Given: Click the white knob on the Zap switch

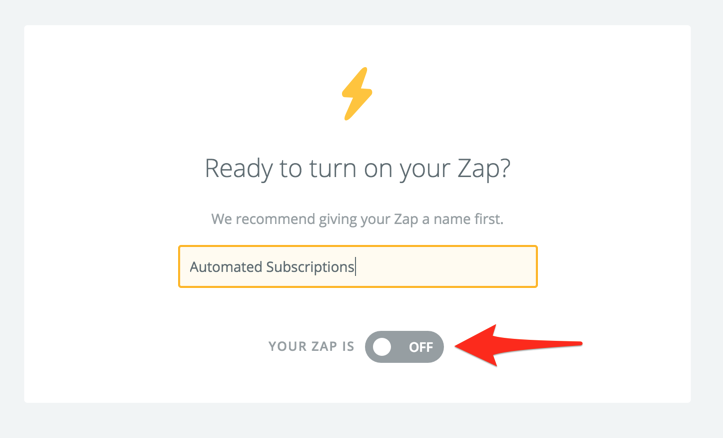Looking at the screenshot, I should (x=383, y=347).
